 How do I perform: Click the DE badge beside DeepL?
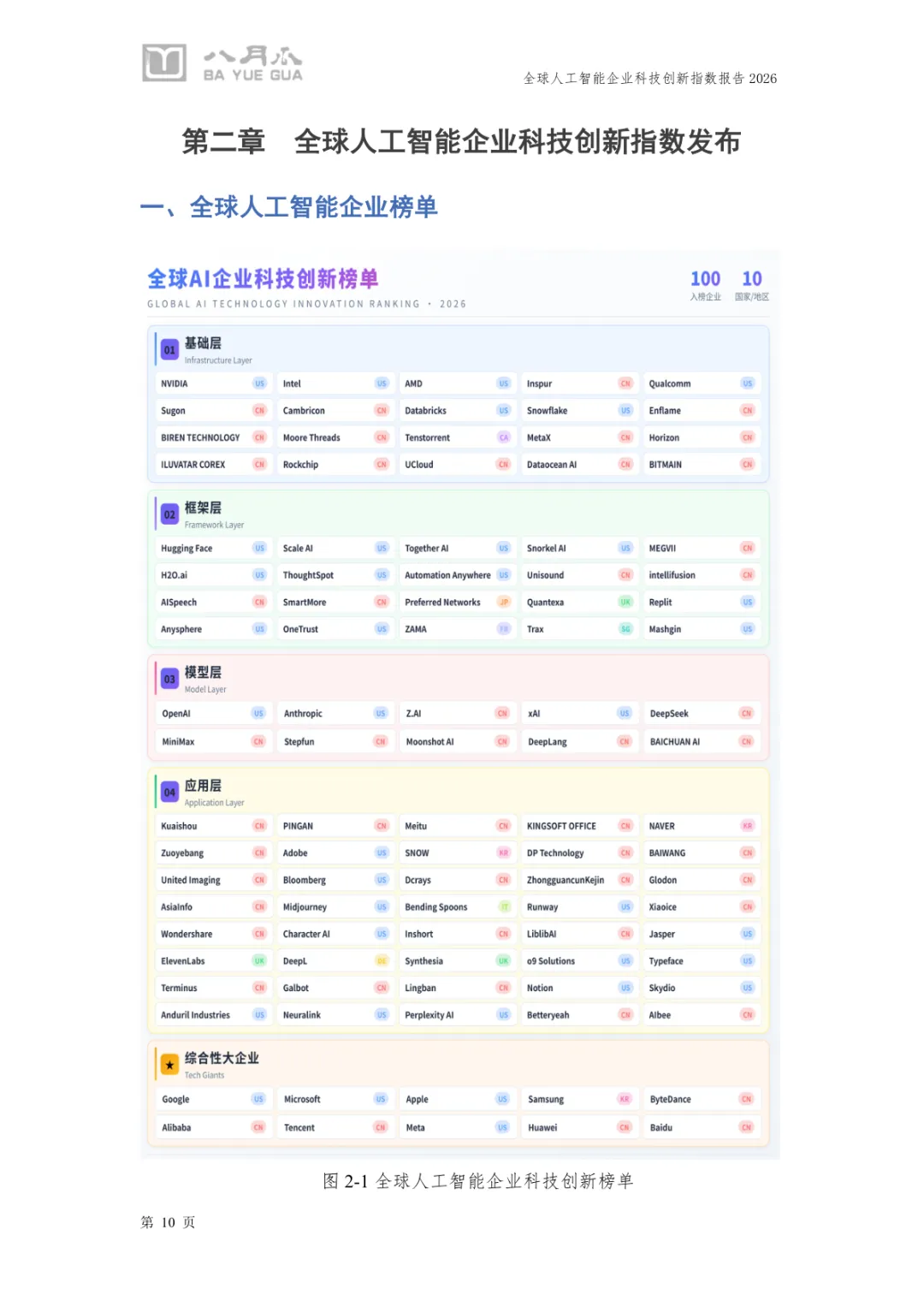(382, 961)
